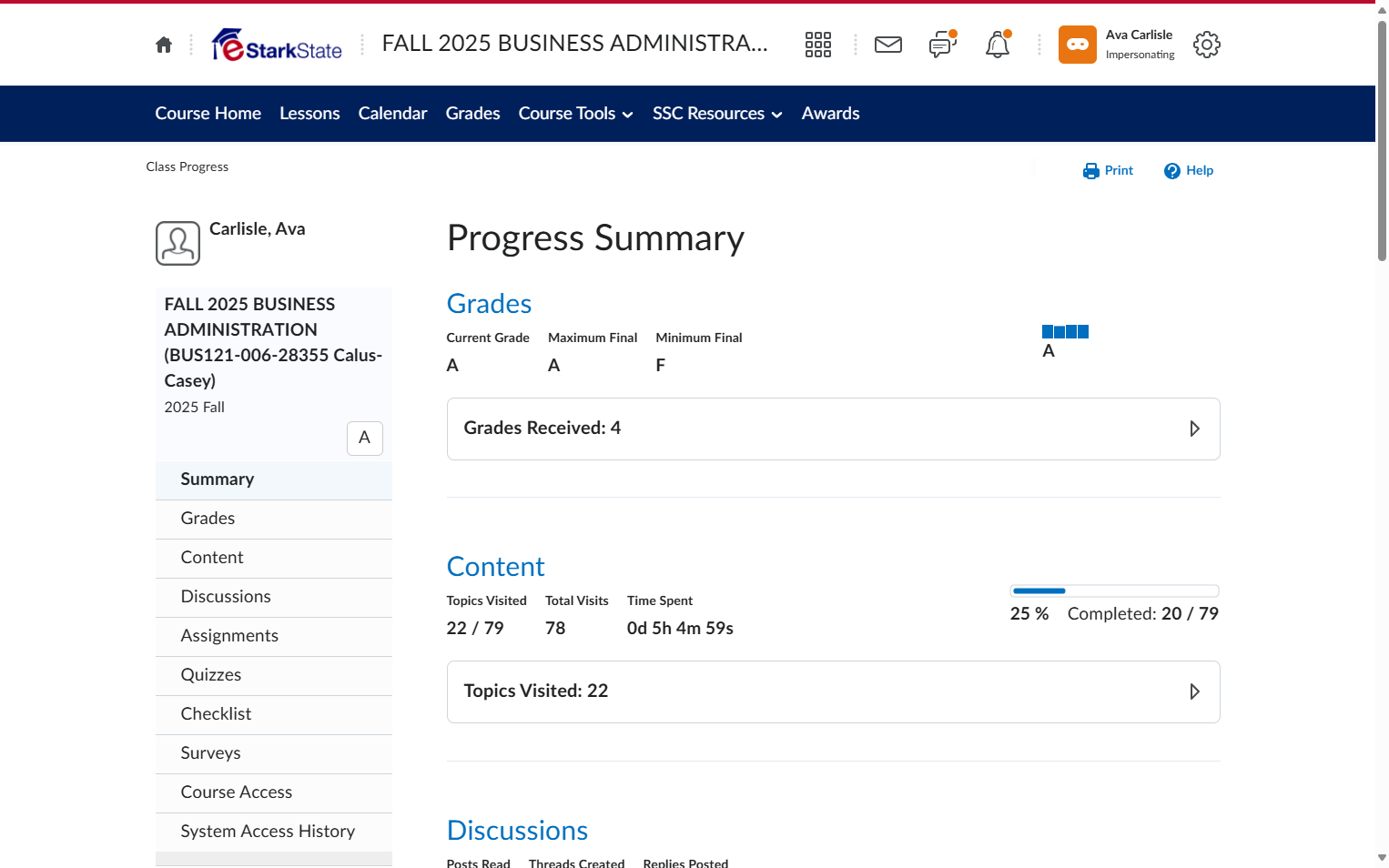Image resolution: width=1389 pixels, height=868 pixels.
Task: Select Content in the progress sidebar
Action: point(274,558)
